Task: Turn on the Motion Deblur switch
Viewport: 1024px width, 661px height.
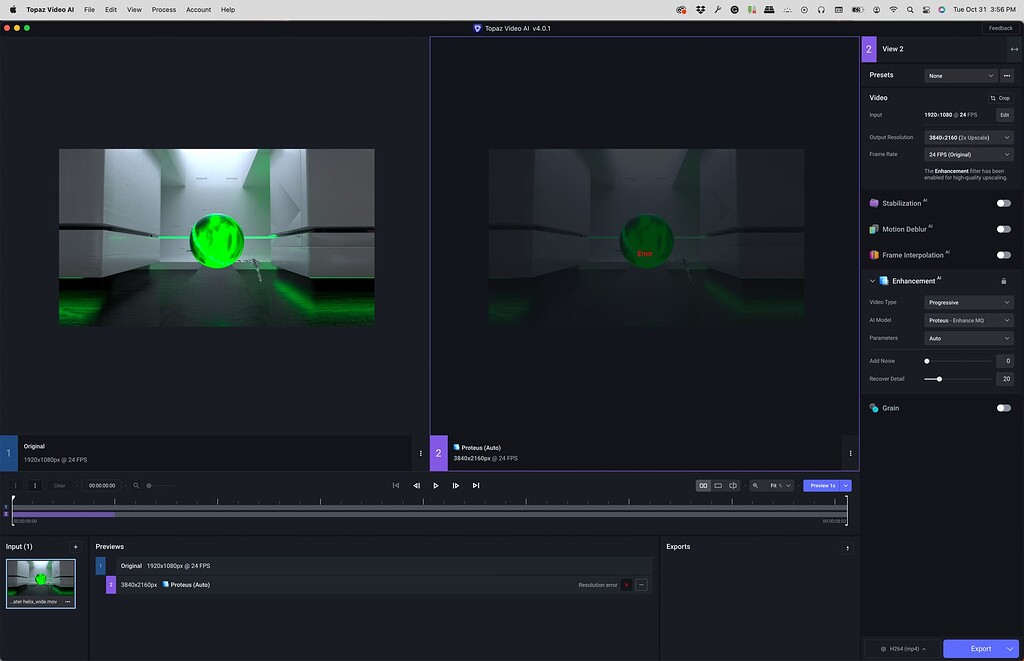Action: tap(1003, 229)
